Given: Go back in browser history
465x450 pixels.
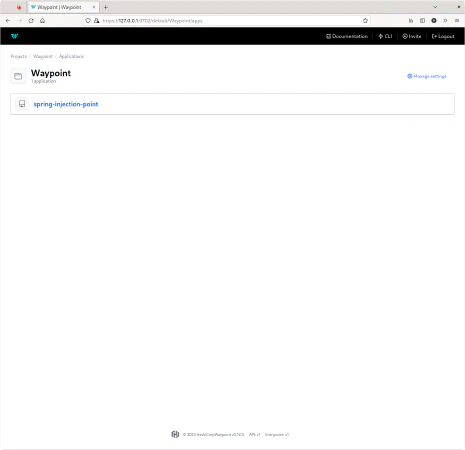Looking at the screenshot, I should [8, 21].
